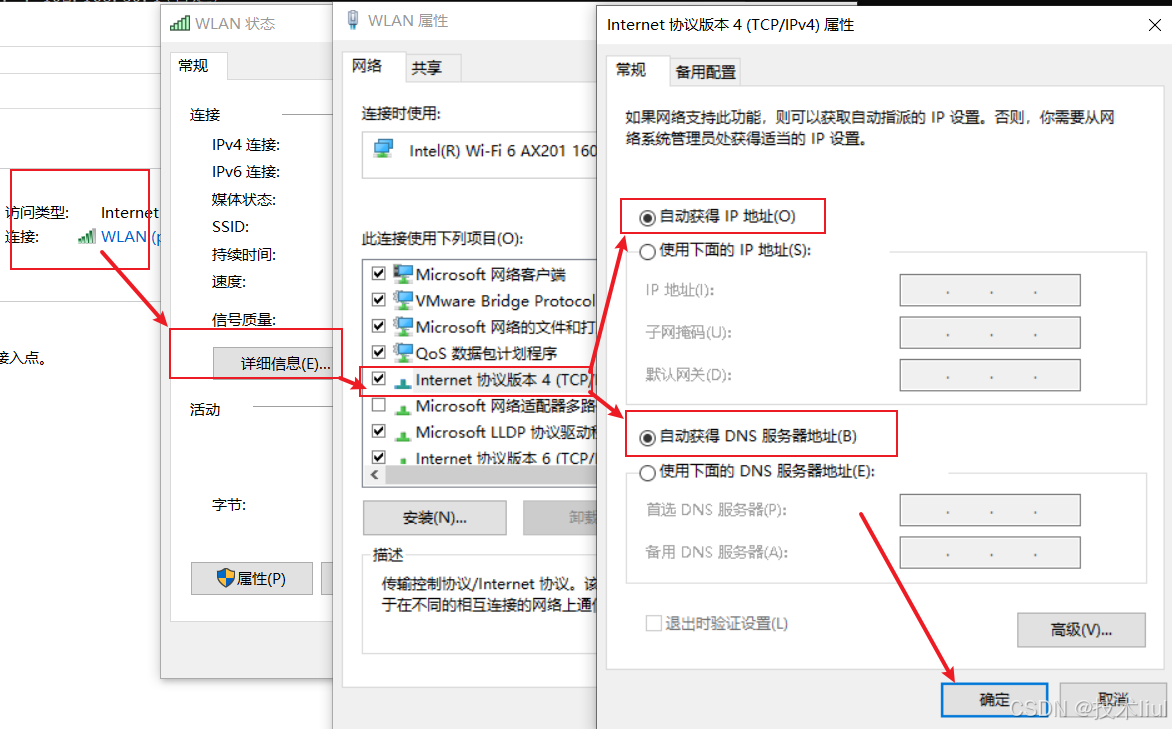Image resolution: width=1172 pixels, height=729 pixels.
Task: Open the 高级(V) settings
Action: pos(1081,629)
